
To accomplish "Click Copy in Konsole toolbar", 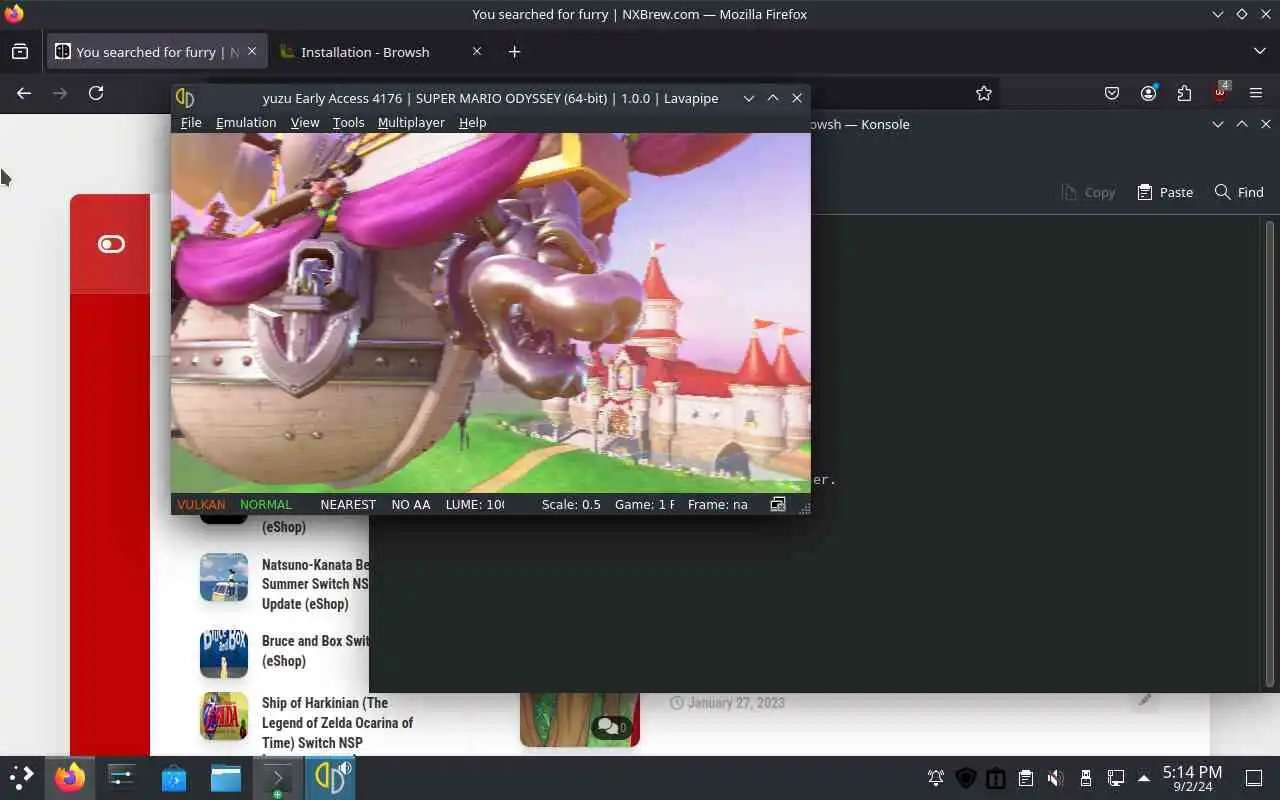I will point(1088,192).
